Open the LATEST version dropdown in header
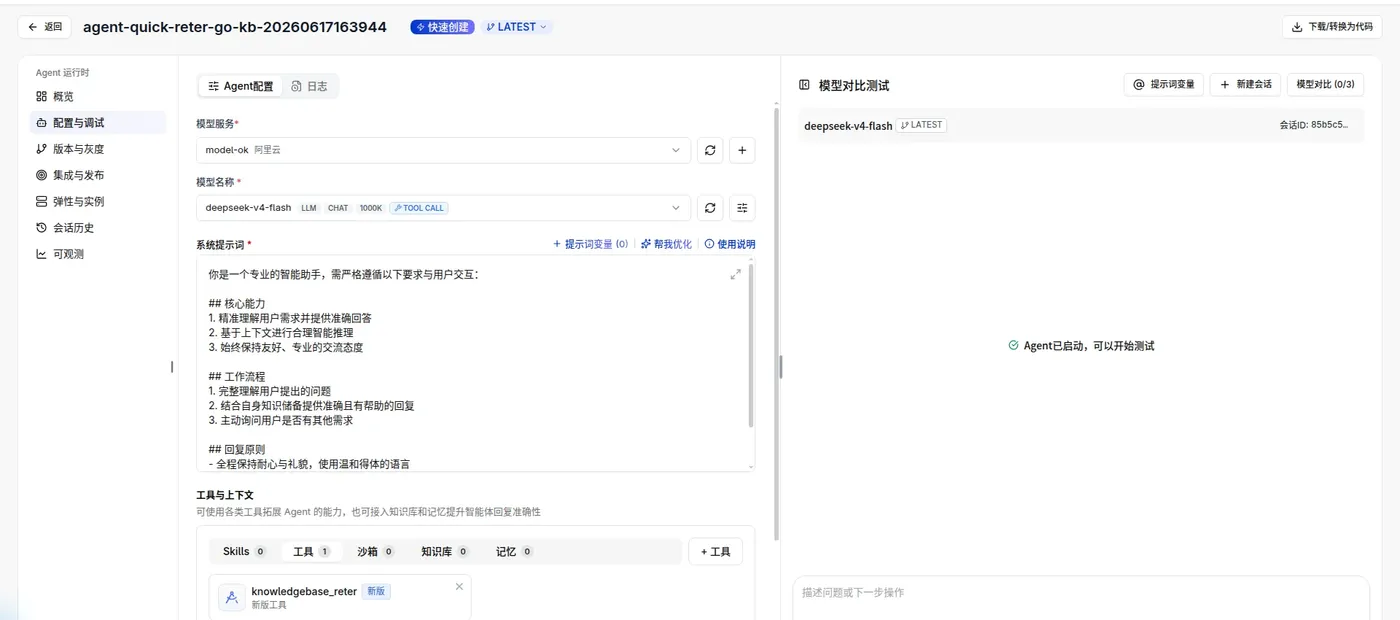Image resolution: width=1400 pixels, height=620 pixels. point(516,27)
